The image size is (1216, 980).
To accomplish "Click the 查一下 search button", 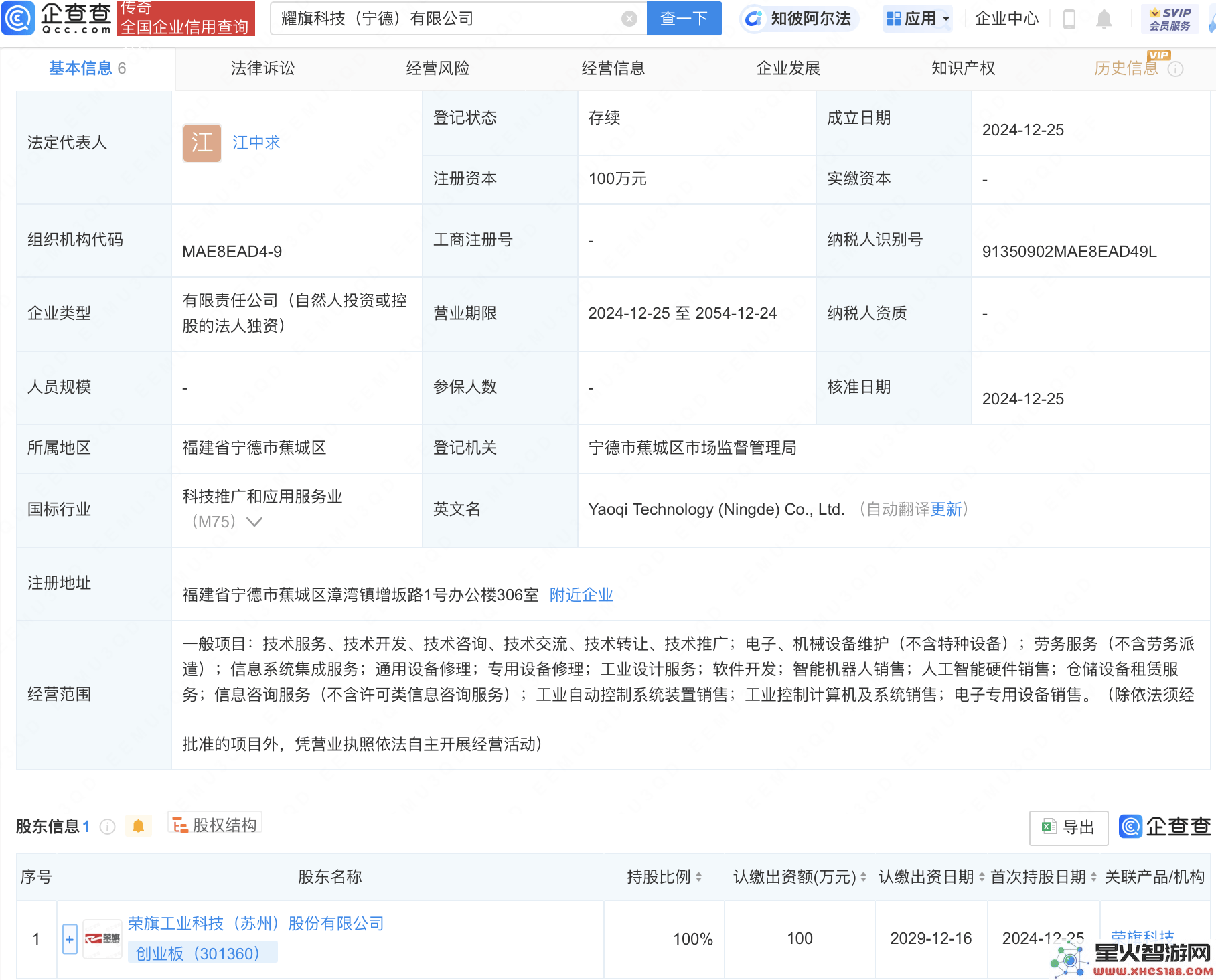I will click(684, 19).
